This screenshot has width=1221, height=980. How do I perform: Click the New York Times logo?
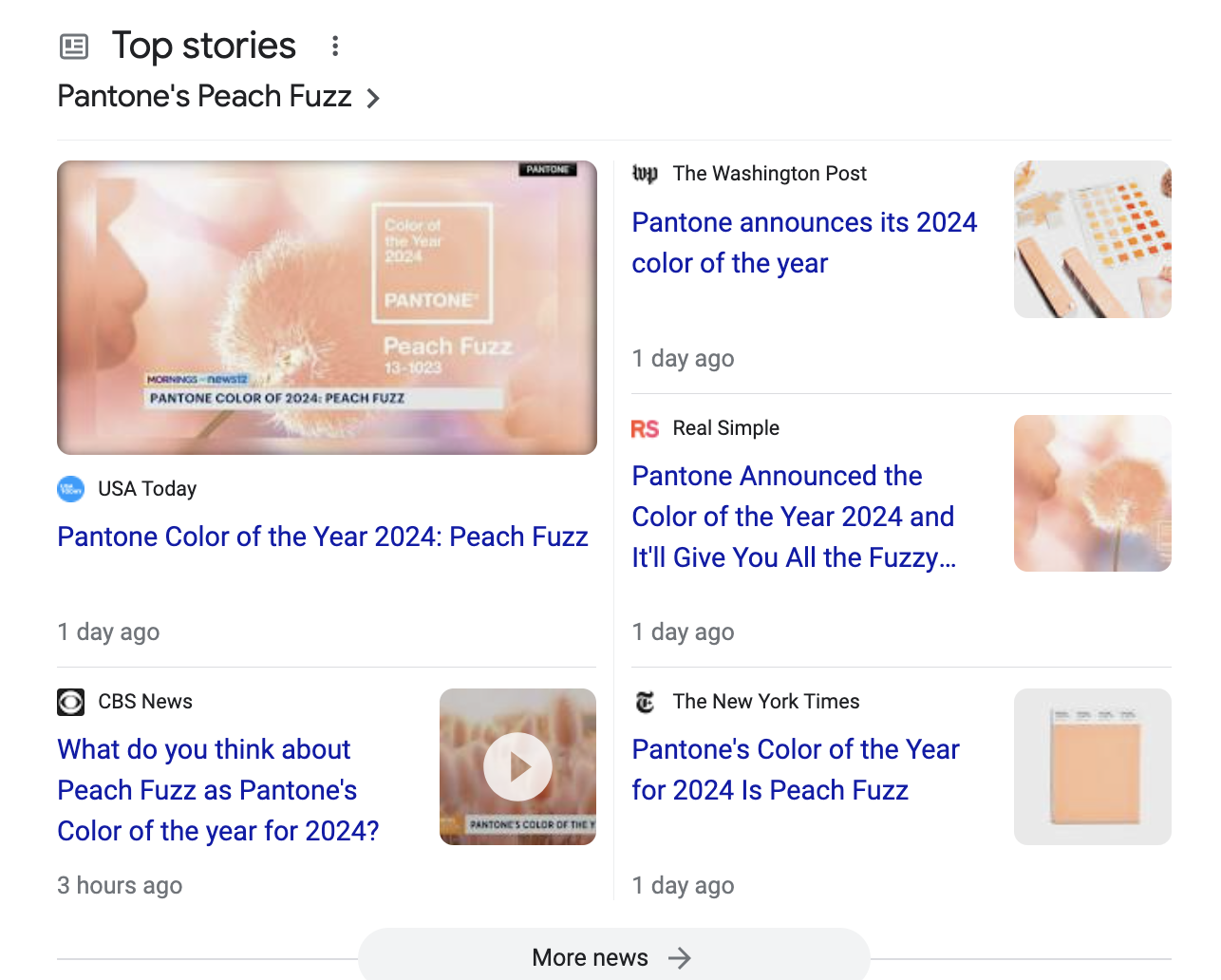pyautogui.click(x=646, y=702)
